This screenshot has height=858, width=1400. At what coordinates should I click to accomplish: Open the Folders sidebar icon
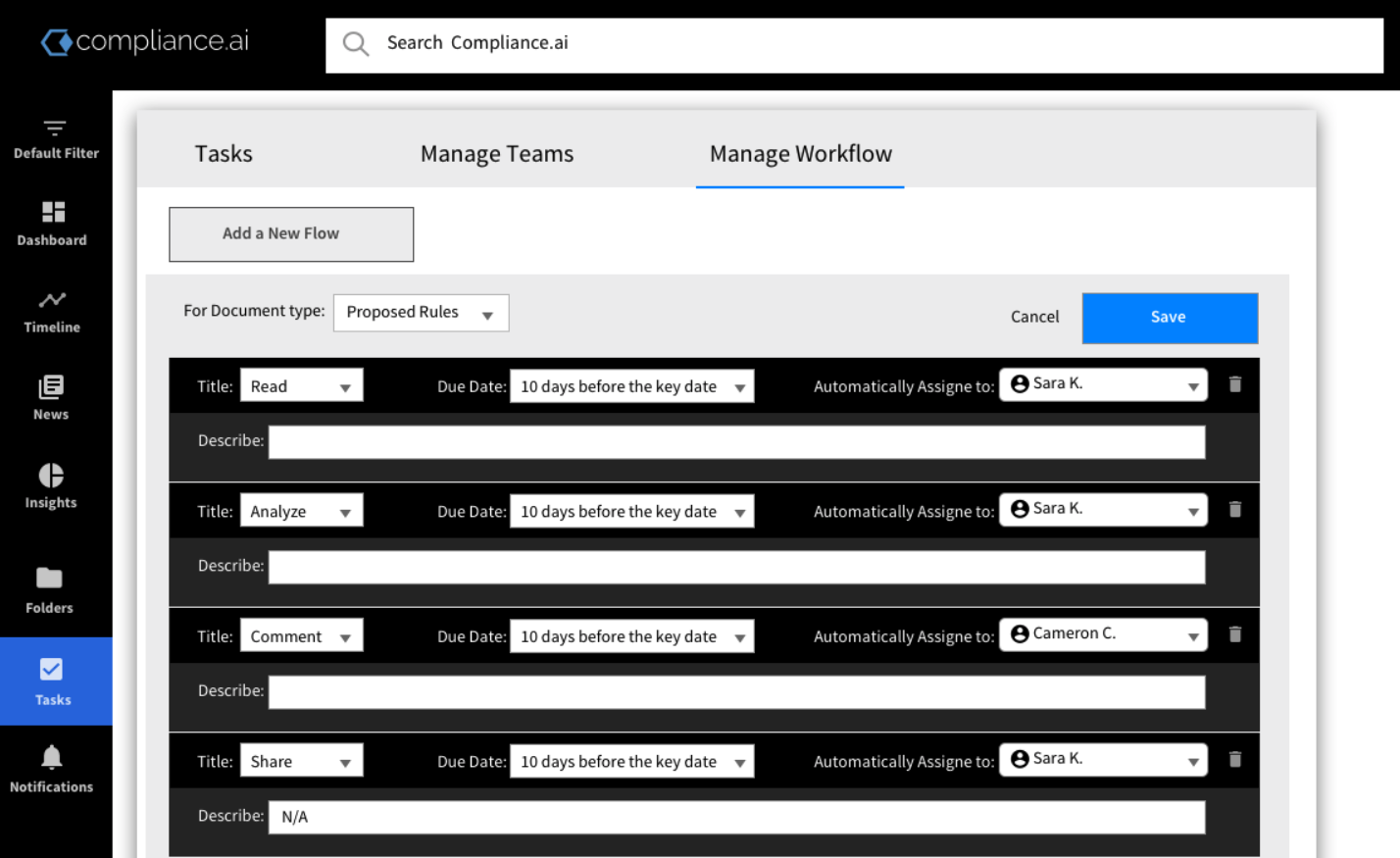[49, 579]
